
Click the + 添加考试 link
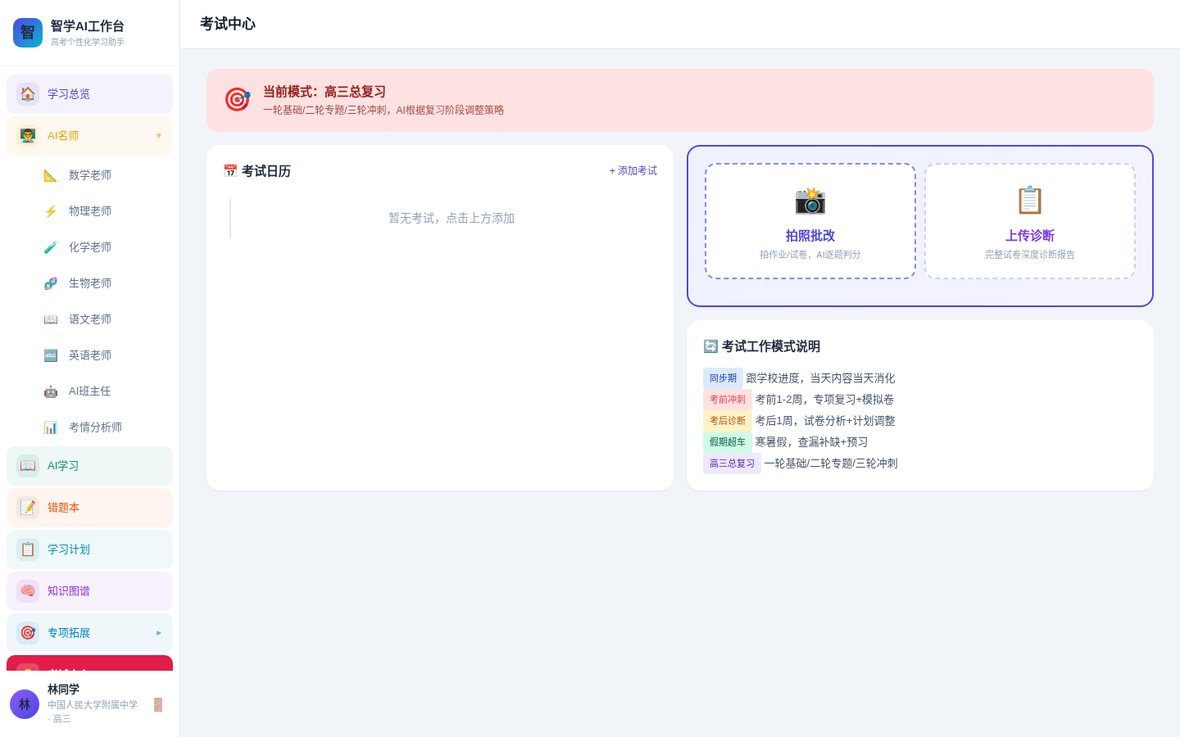pos(633,171)
